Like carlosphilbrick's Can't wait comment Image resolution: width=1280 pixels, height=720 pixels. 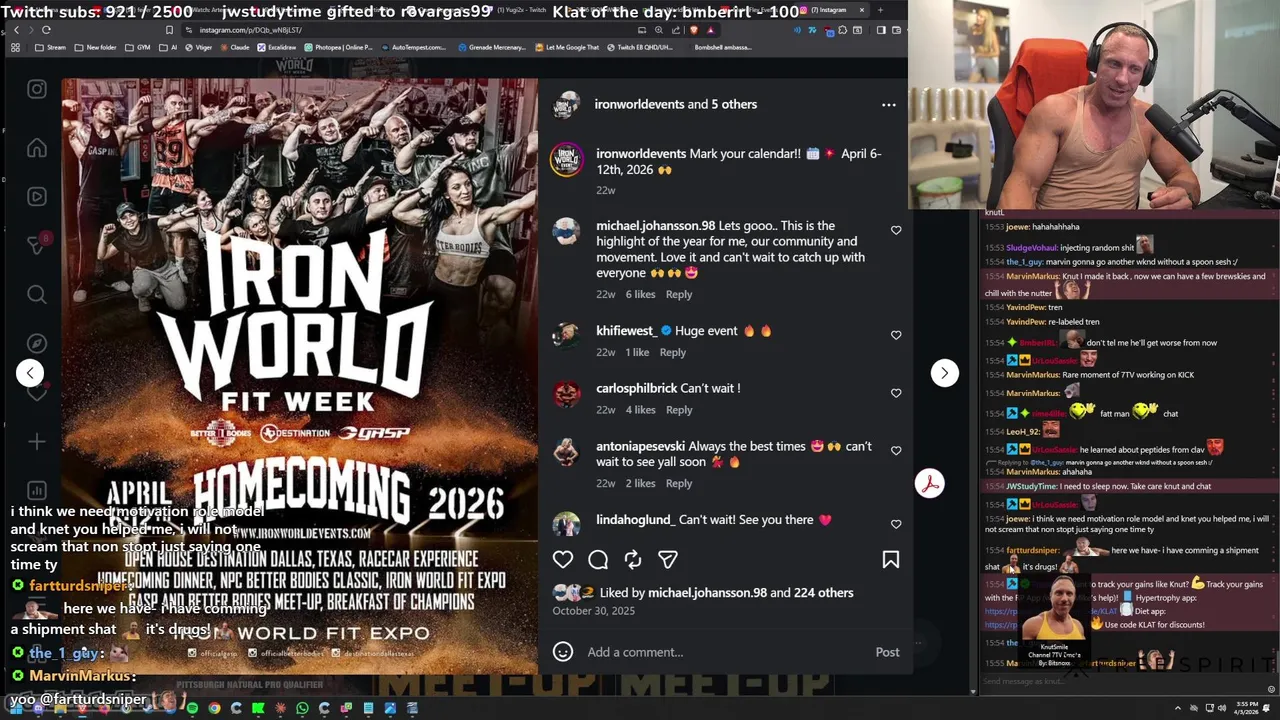pyautogui.click(x=896, y=393)
